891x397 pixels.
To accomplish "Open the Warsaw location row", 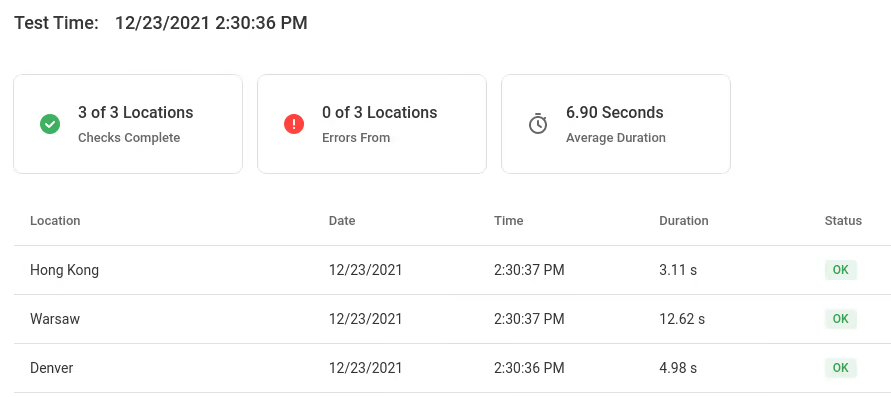I will tap(452, 319).
